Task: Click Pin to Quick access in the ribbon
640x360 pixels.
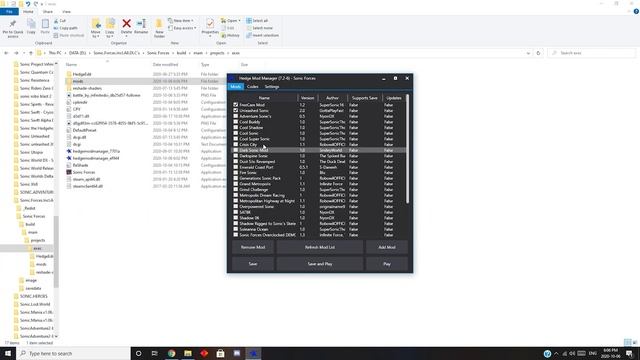Action: (x=13, y=28)
